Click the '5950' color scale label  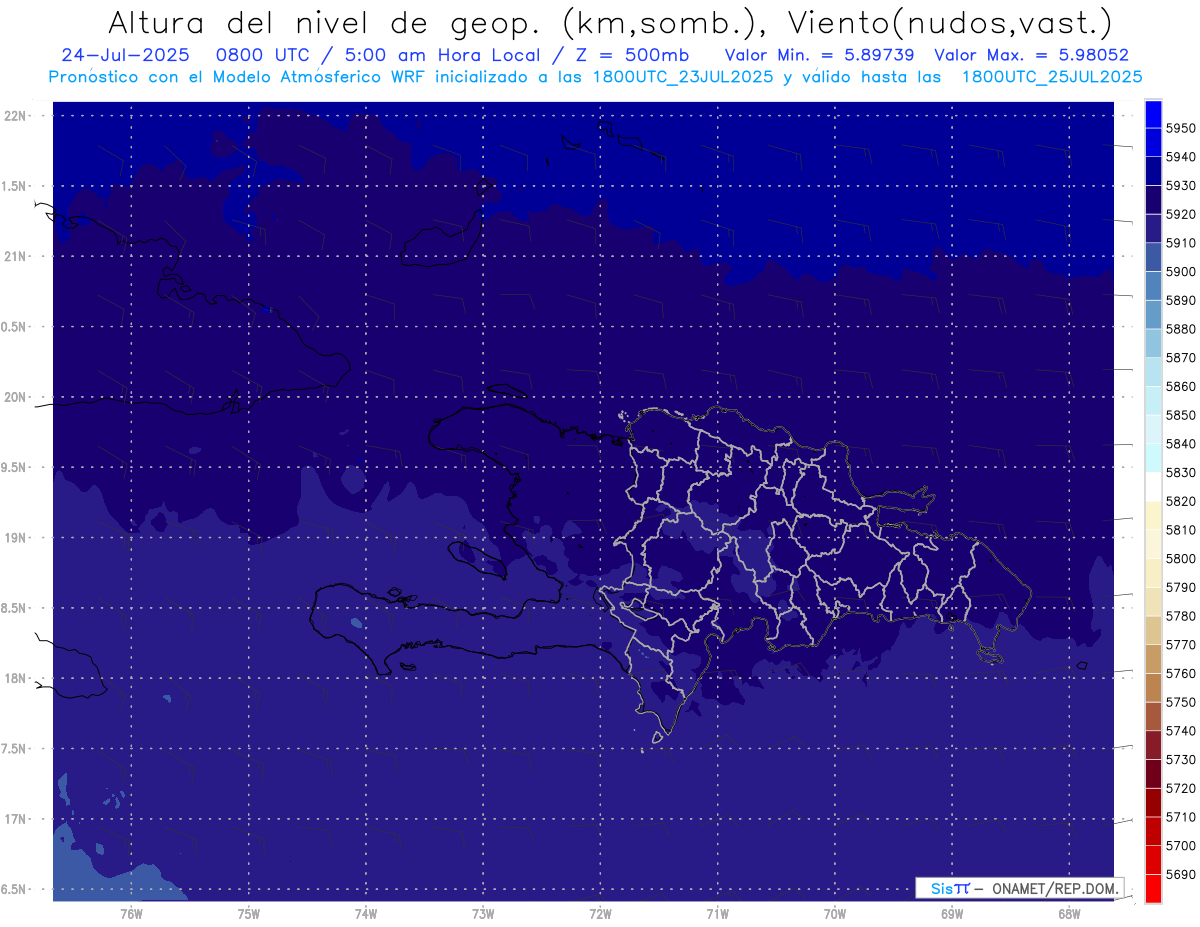(x=1181, y=128)
